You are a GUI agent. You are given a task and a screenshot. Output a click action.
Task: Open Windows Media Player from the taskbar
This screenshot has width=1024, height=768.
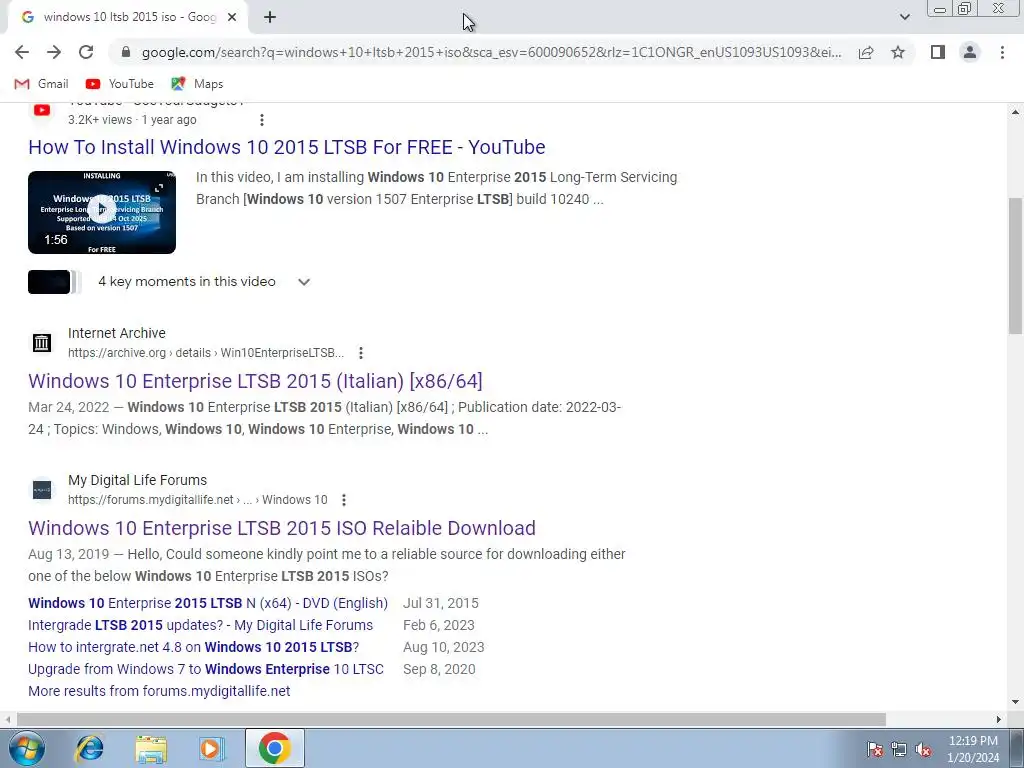[212, 748]
